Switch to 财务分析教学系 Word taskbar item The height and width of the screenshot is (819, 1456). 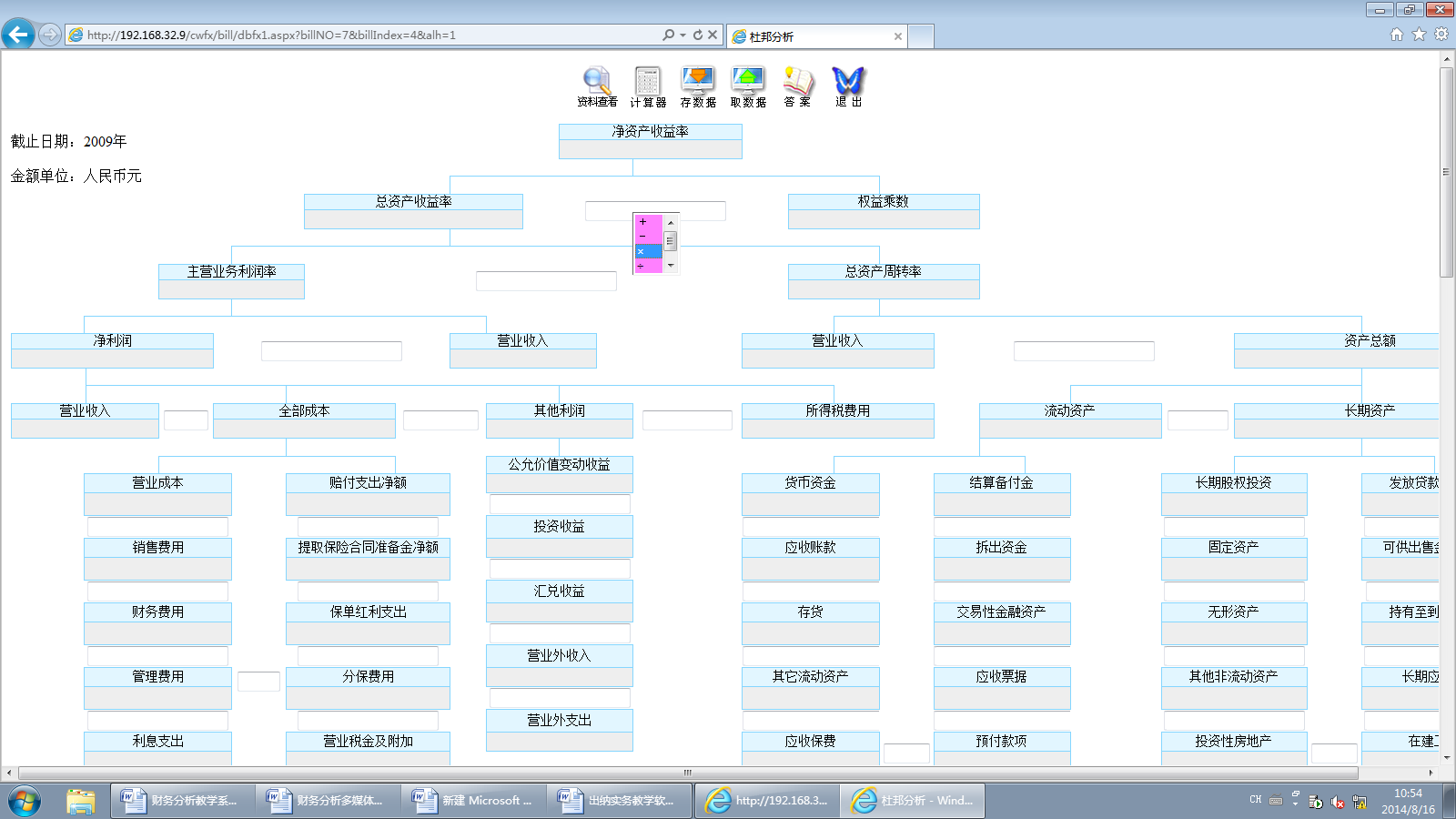pyautogui.click(x=182, y=801)
